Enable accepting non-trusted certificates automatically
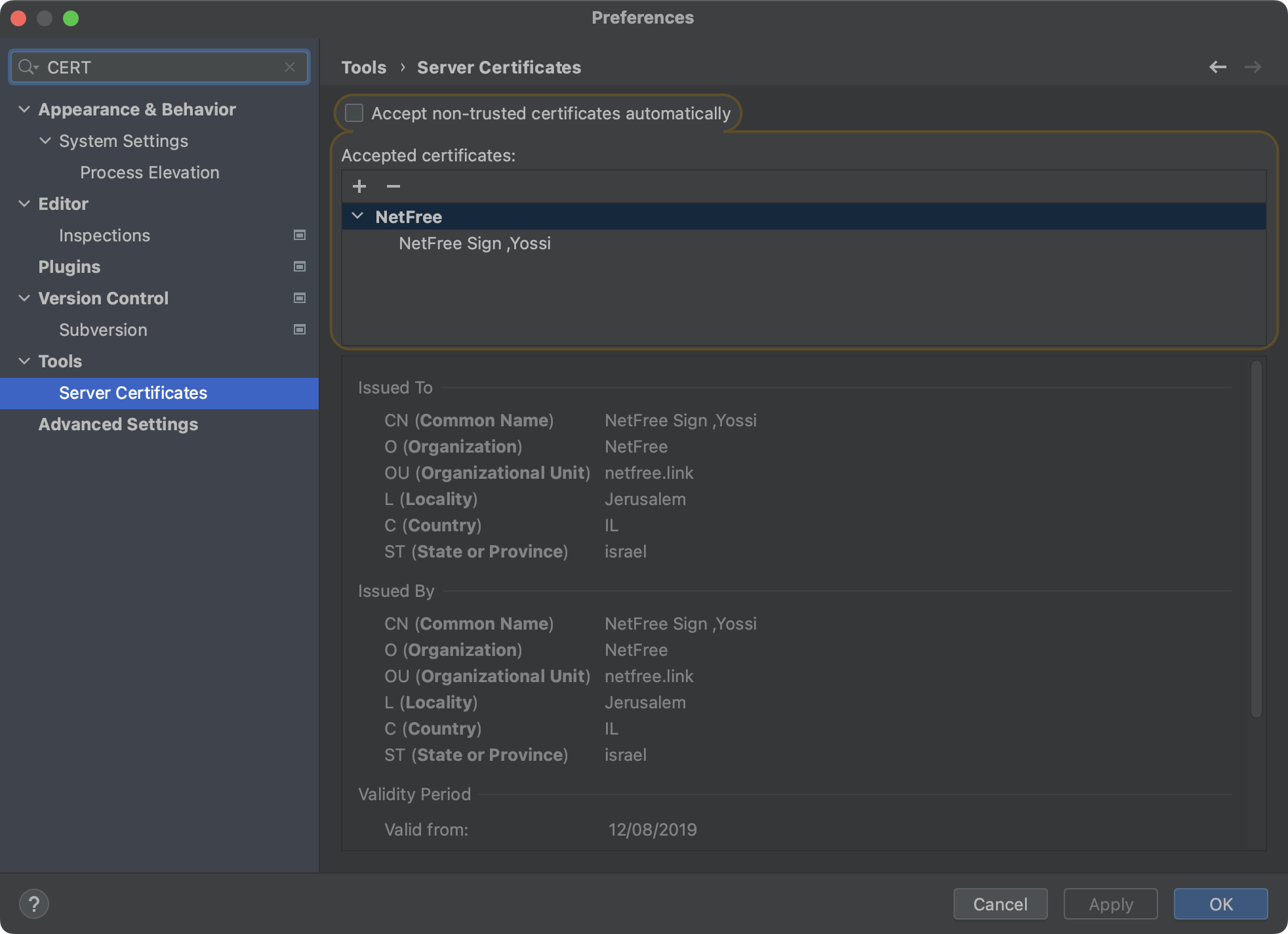The height and width of the screenshot is (934, 1288). 354,113
